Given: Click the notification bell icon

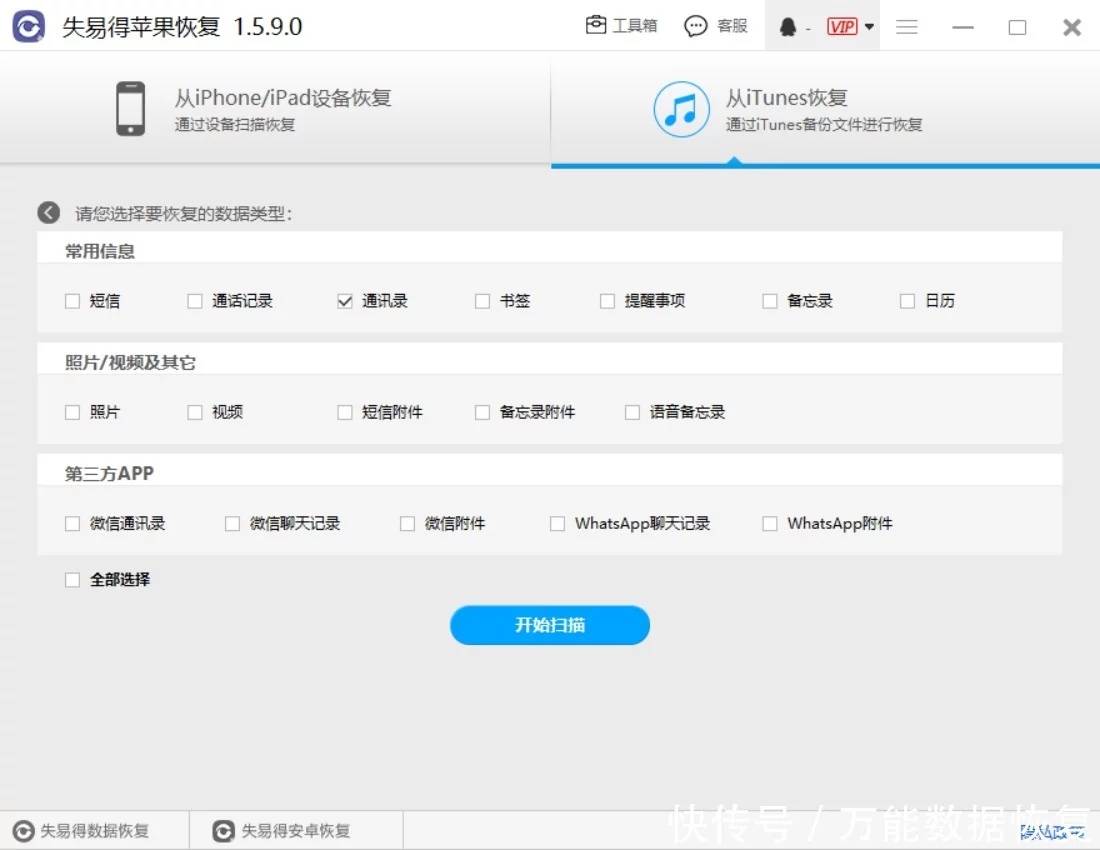Looking at the screenshot, I should (x=786, y=25).
